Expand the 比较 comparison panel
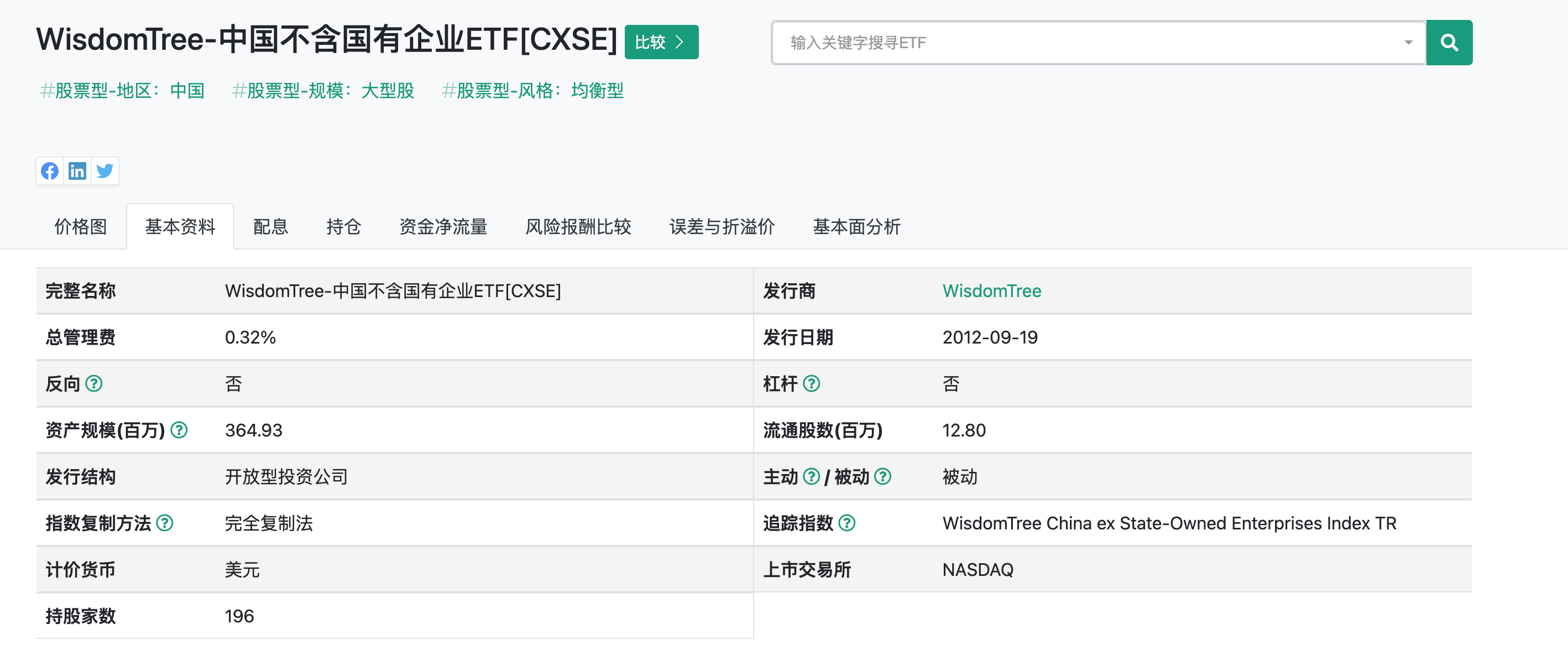1568x655 pixels. coord(661,42)
